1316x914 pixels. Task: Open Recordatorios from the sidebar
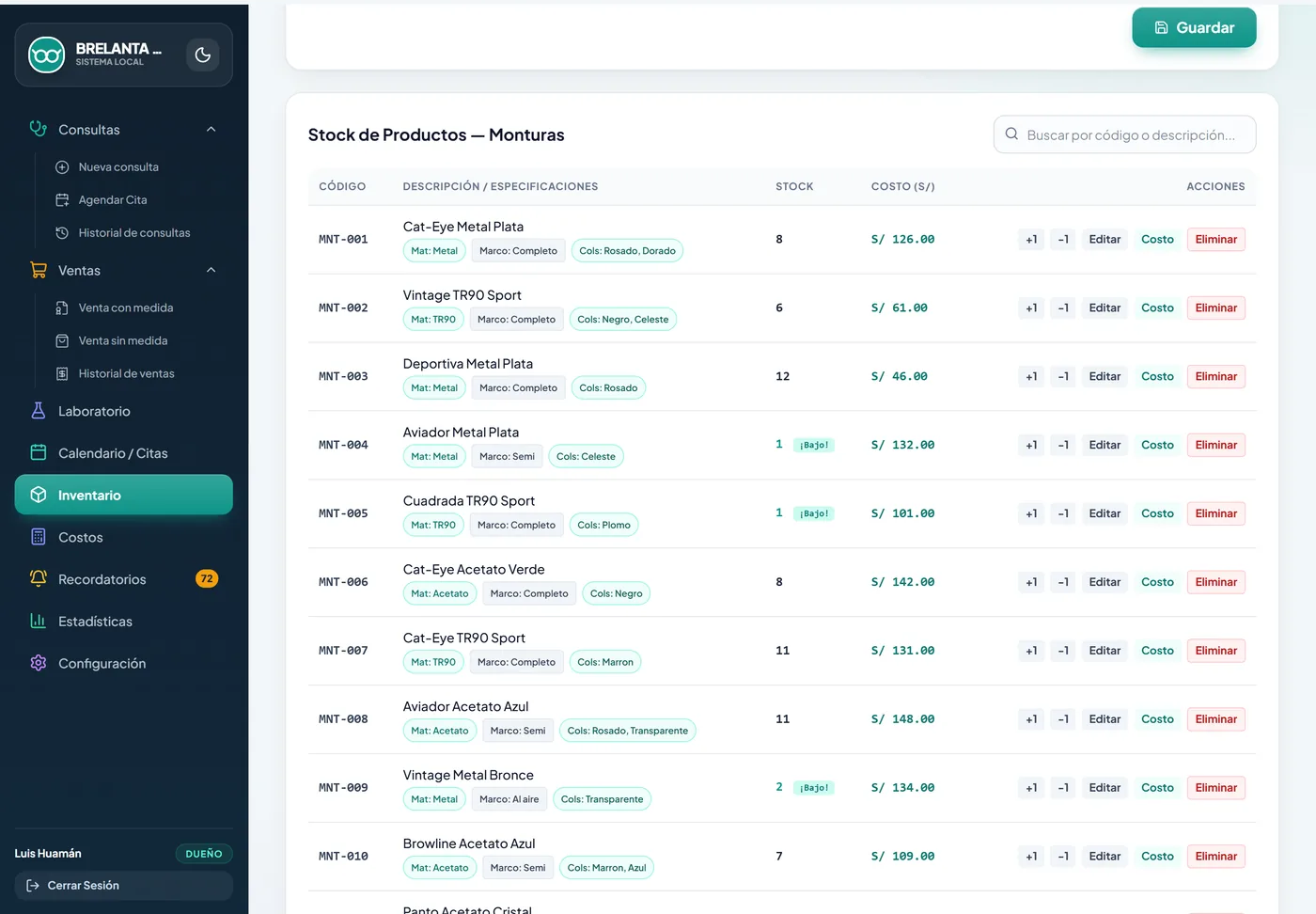pyautogui.click(x=124, y=579)
